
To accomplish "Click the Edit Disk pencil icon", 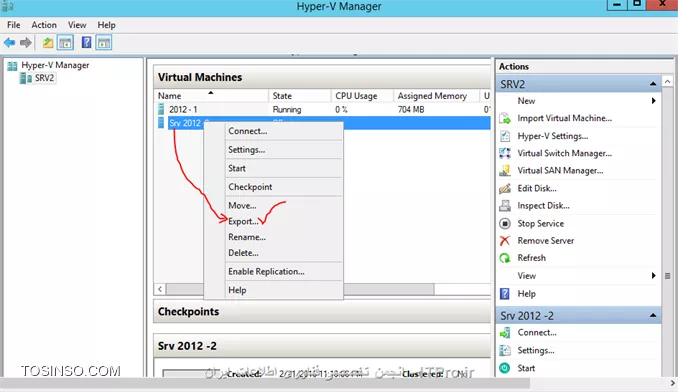I will [x=505, y=188].
